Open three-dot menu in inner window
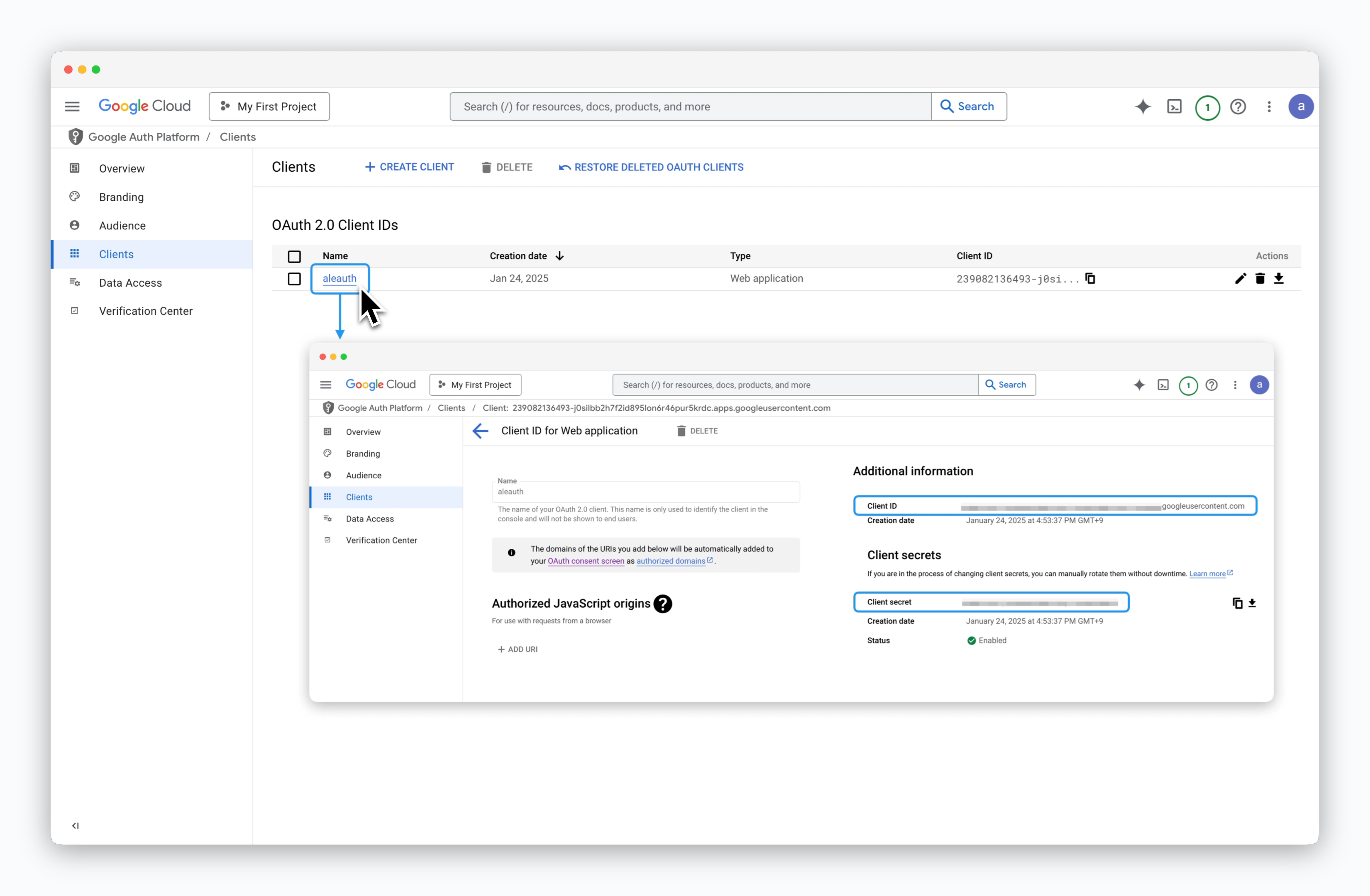 pos(1235,385)
